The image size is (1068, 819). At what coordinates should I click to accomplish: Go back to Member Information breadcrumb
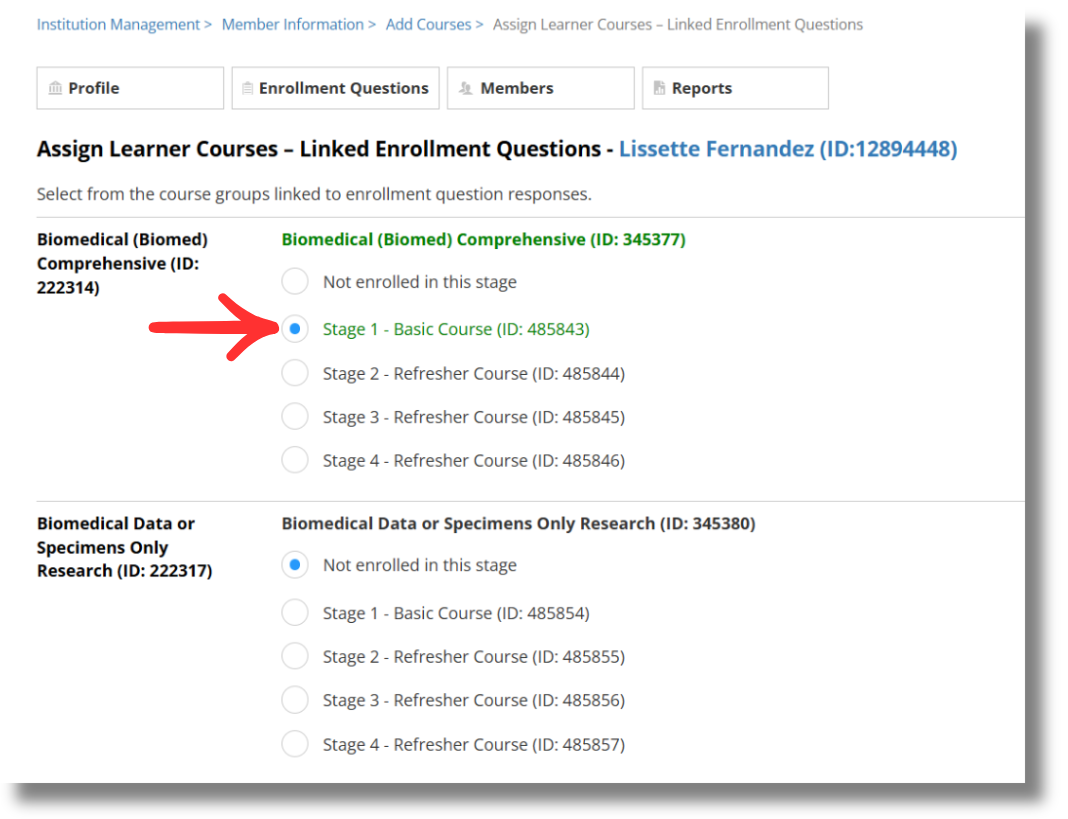pyautogui.click(x=293, y=25)
